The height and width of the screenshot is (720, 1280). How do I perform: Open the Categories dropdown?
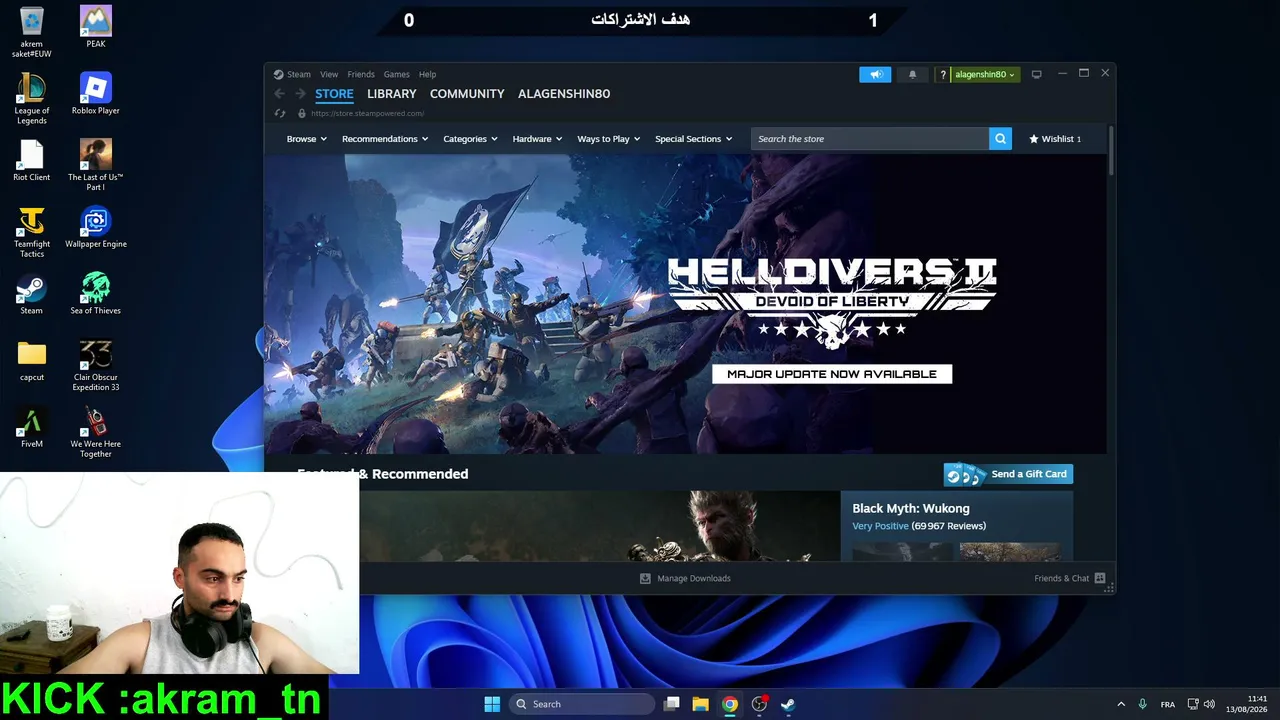pos(470,139)
